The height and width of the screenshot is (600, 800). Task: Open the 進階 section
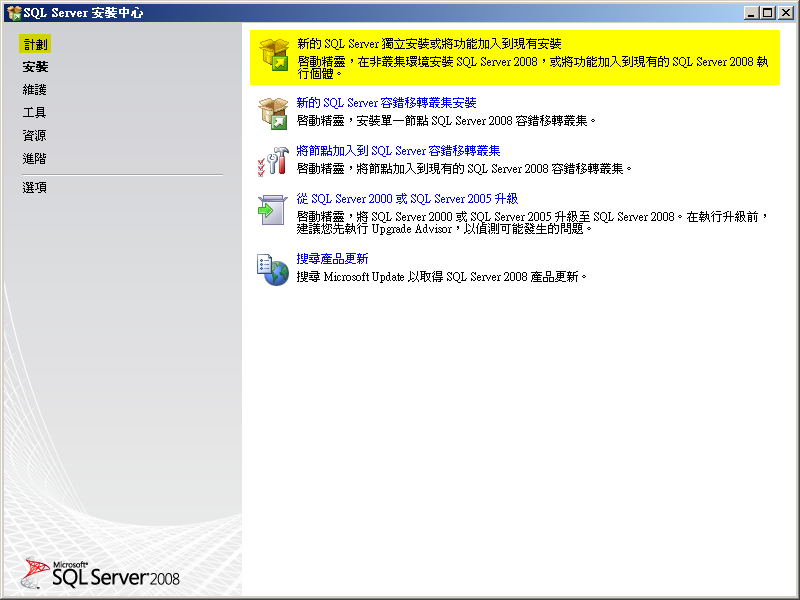pos(34,158)
